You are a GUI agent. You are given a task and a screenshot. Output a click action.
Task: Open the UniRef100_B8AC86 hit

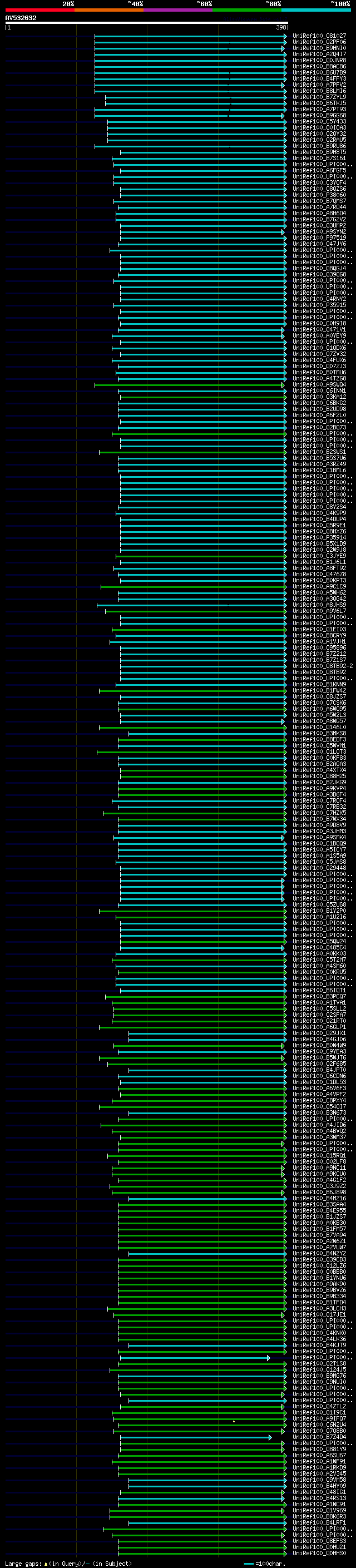tap(319, 66)
